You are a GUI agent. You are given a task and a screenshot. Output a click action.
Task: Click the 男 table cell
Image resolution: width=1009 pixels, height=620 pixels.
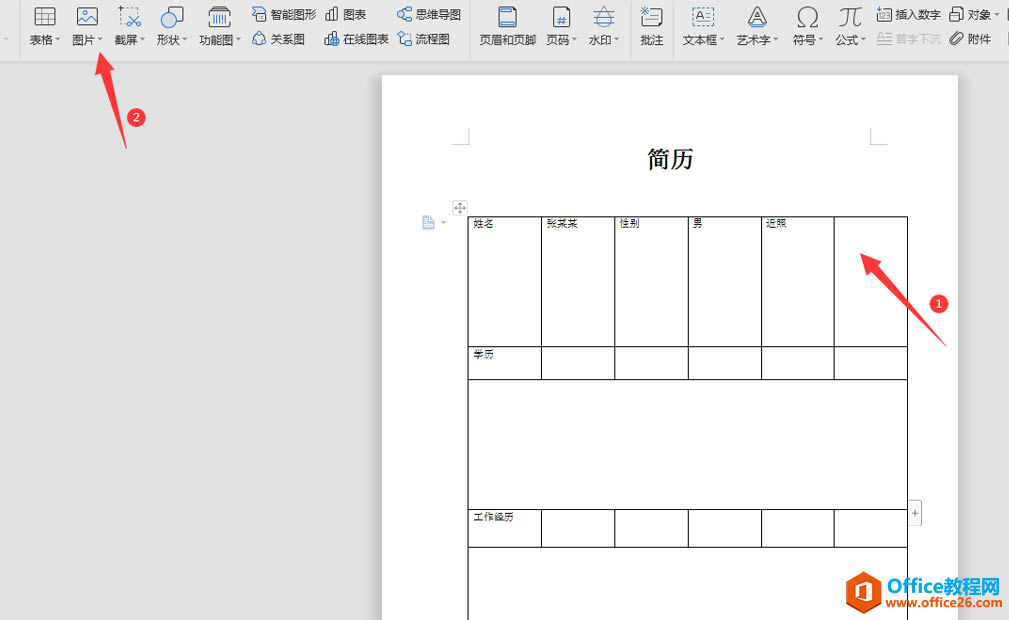725,282
